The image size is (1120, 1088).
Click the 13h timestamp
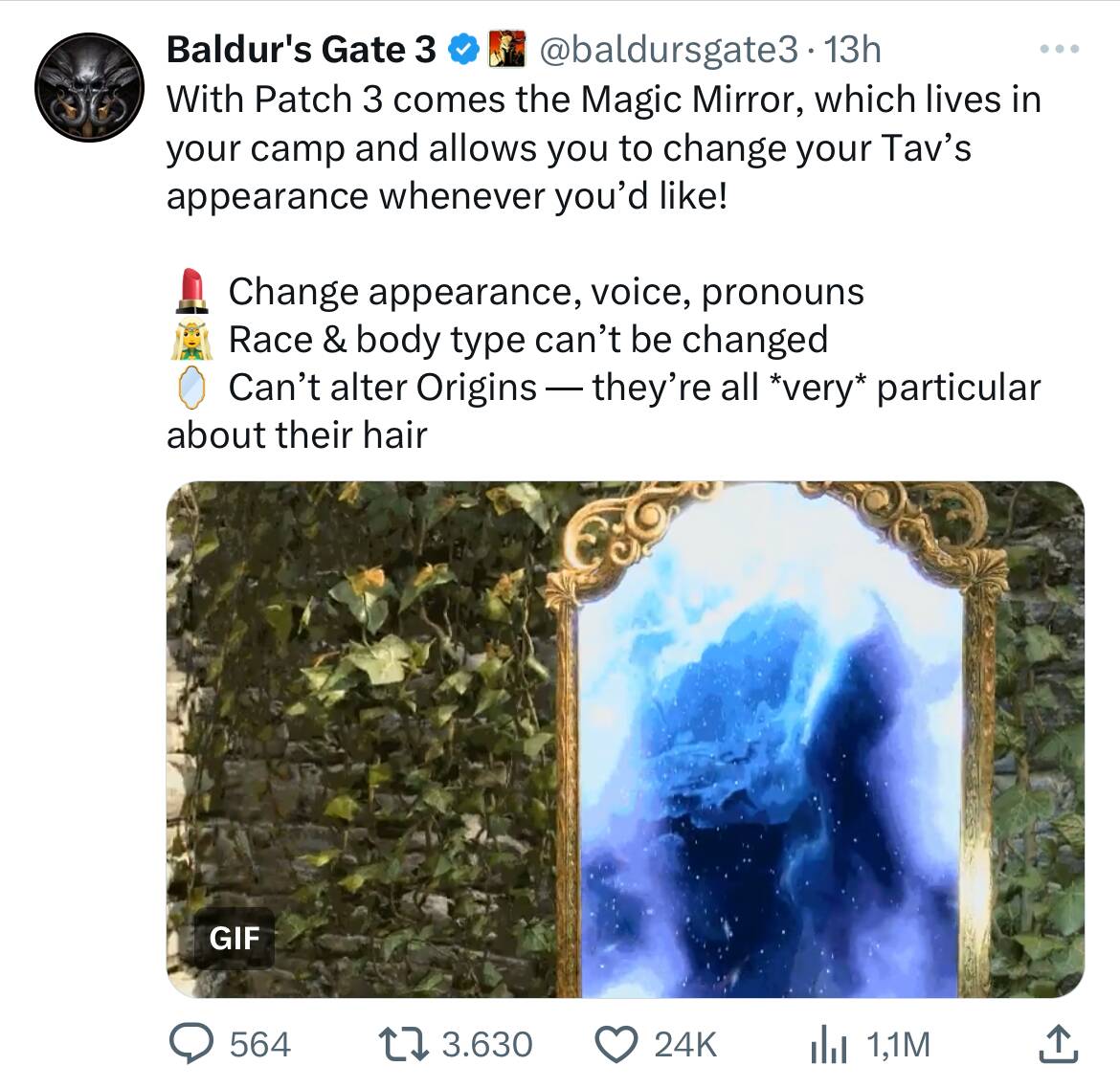[852, 50]
